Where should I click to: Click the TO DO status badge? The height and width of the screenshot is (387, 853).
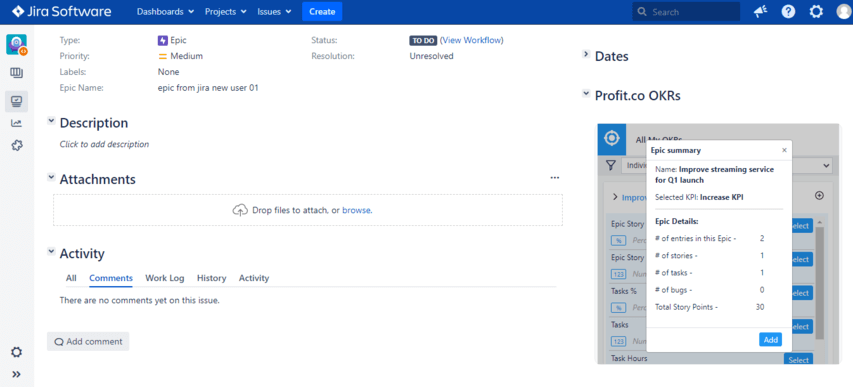pos(423,40)
